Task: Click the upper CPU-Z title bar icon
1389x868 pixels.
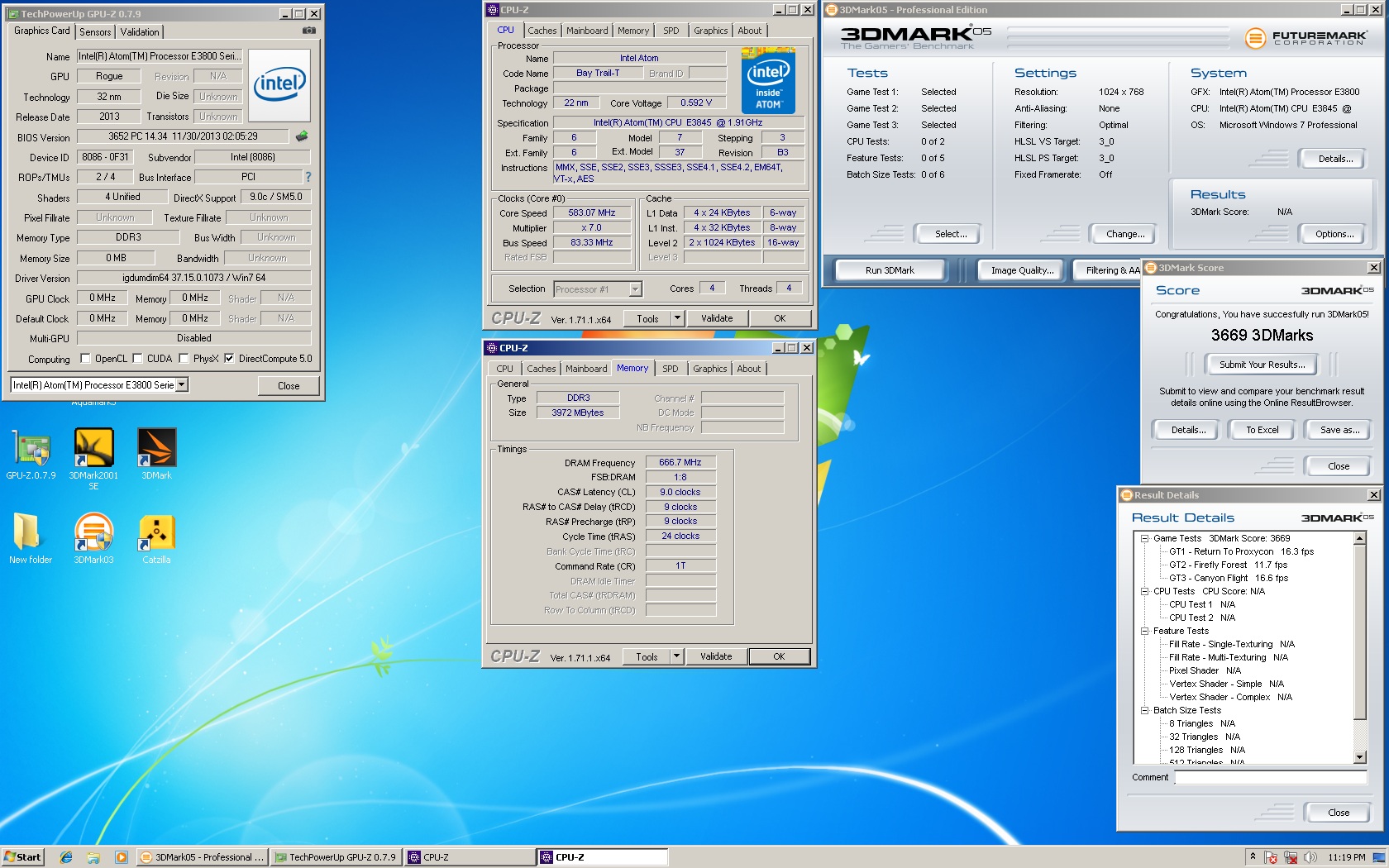Action: pyautogui.click(x=493, y=10)
